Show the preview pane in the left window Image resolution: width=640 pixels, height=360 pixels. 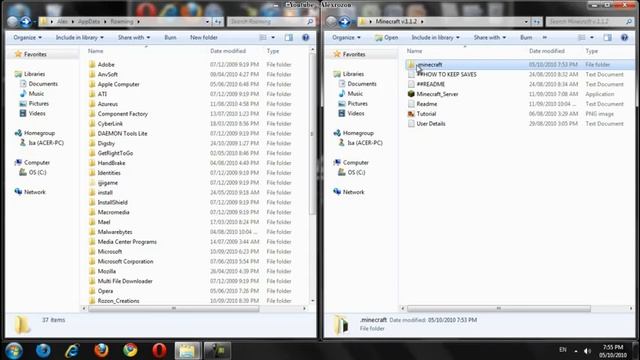coord(289,38)
